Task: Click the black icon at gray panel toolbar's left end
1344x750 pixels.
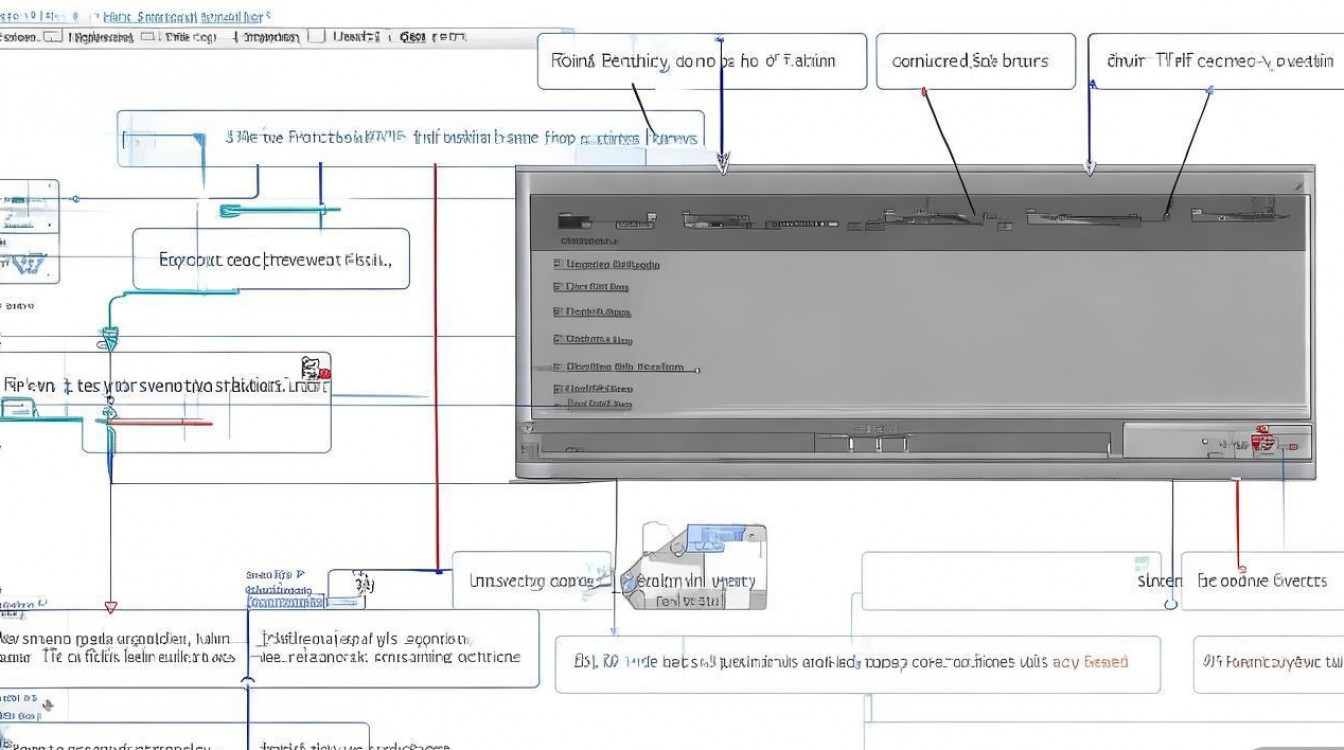Action: point(572,221)
